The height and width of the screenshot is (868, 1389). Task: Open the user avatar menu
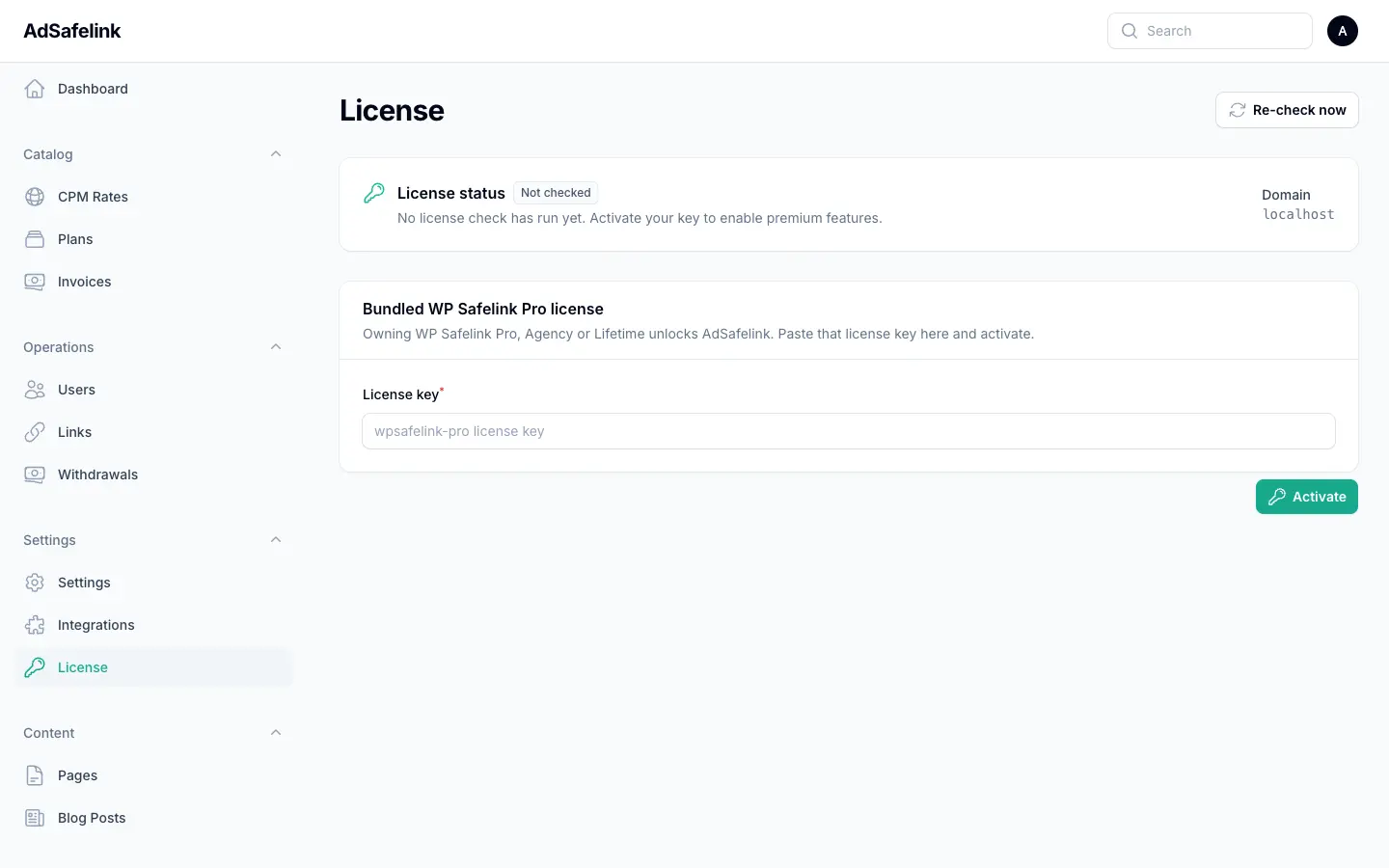pyautogui.click(x=1343, y=31)
